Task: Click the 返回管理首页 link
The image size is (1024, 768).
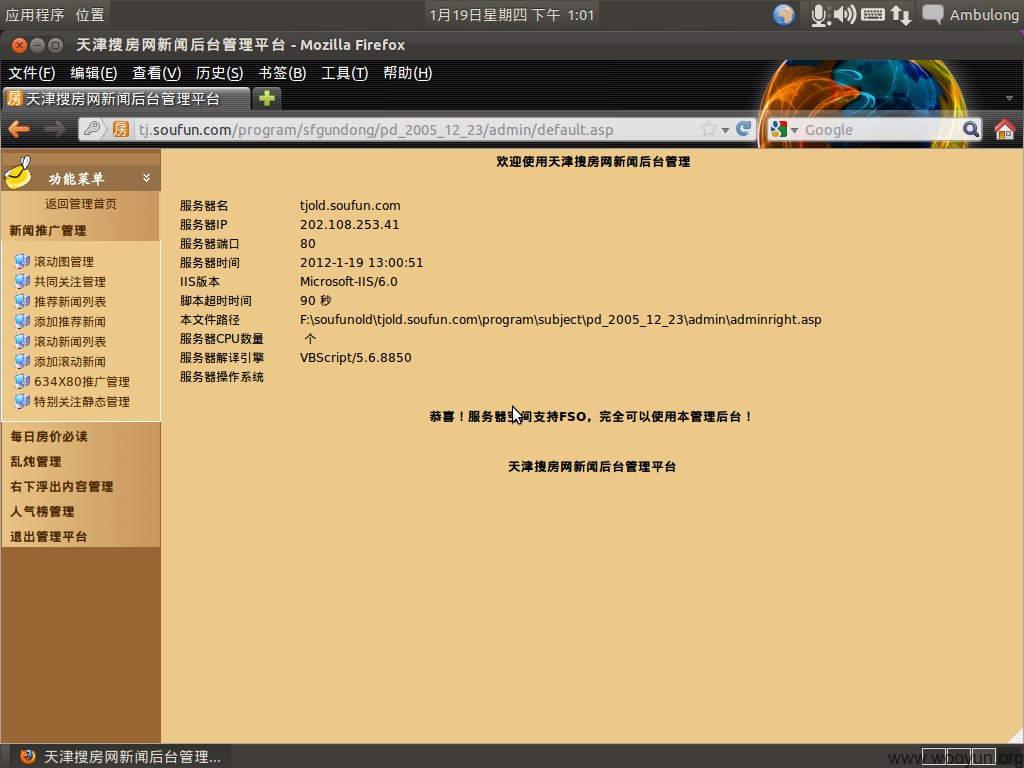Action: click(x=80, y=204)
